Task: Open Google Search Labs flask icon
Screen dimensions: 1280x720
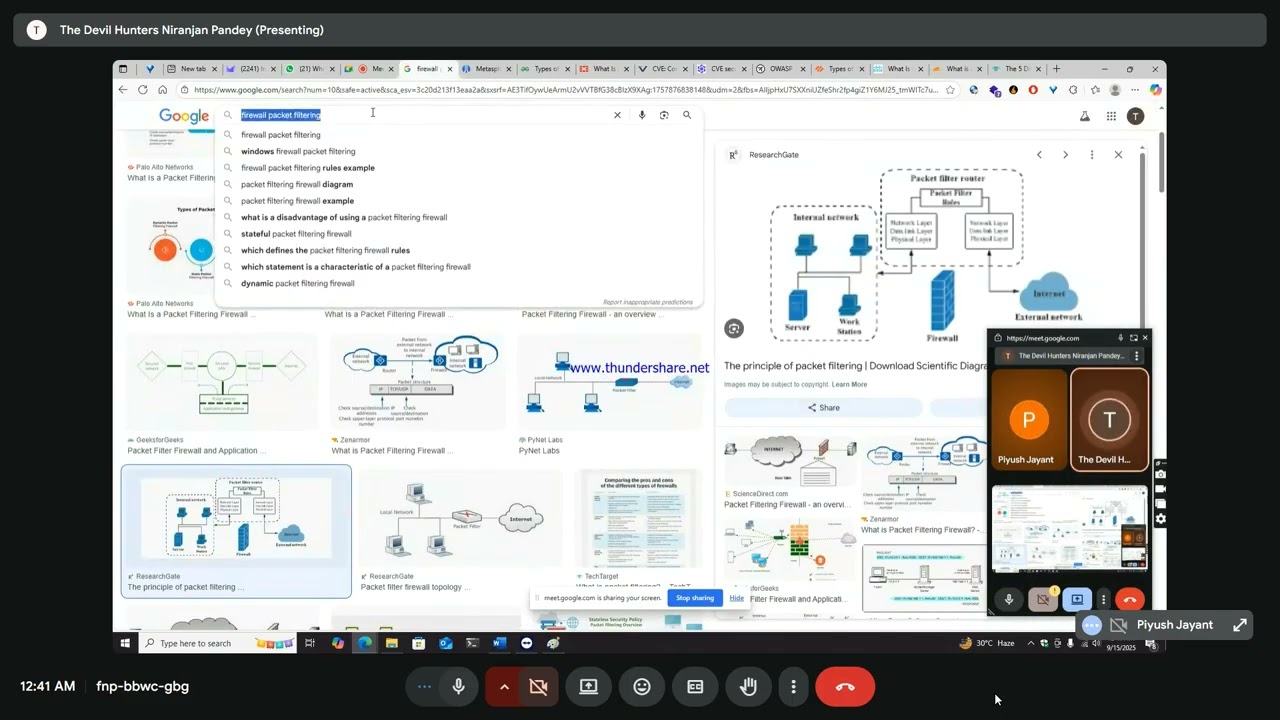Action: (x=1084, y=116)
